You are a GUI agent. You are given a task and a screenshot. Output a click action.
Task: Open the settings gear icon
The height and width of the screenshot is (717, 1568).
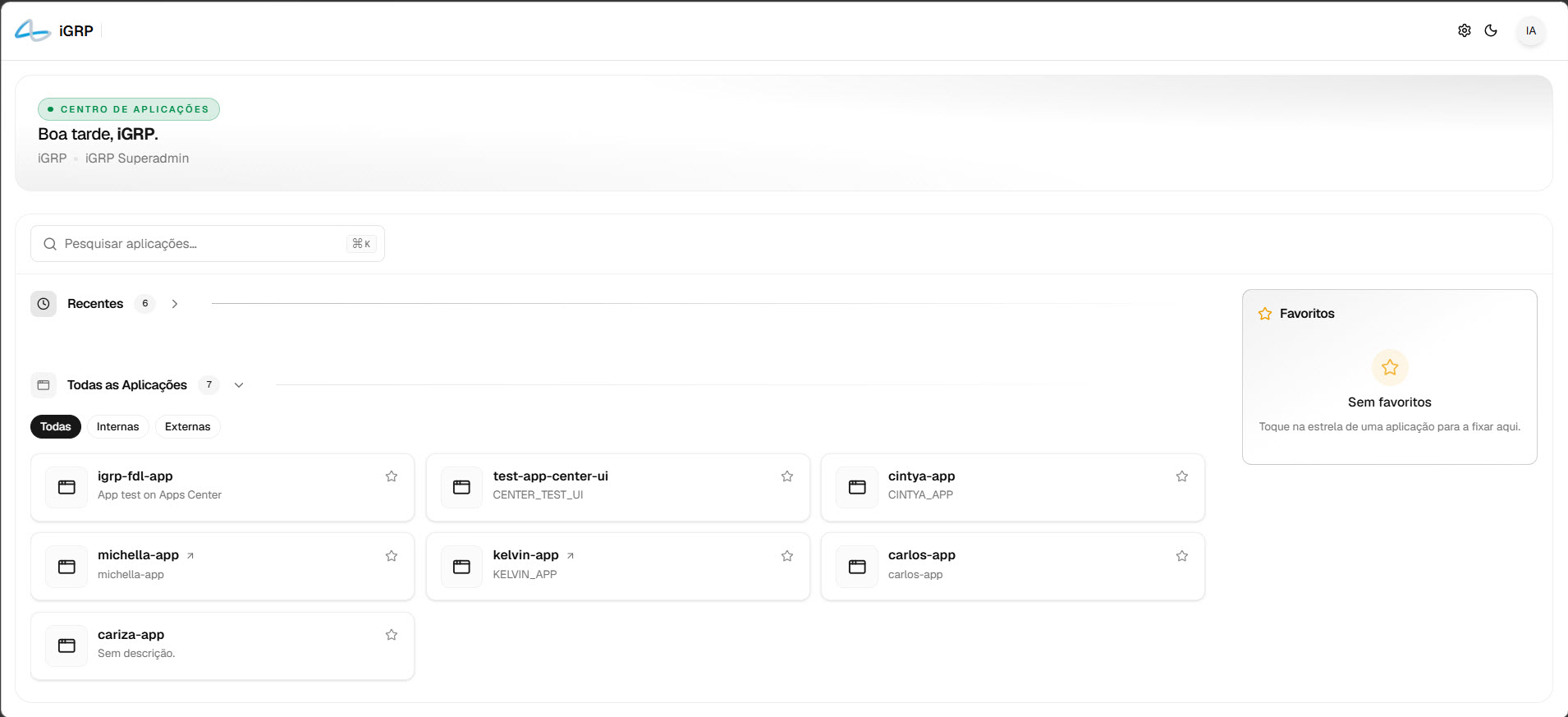[x=1464, y=30]
